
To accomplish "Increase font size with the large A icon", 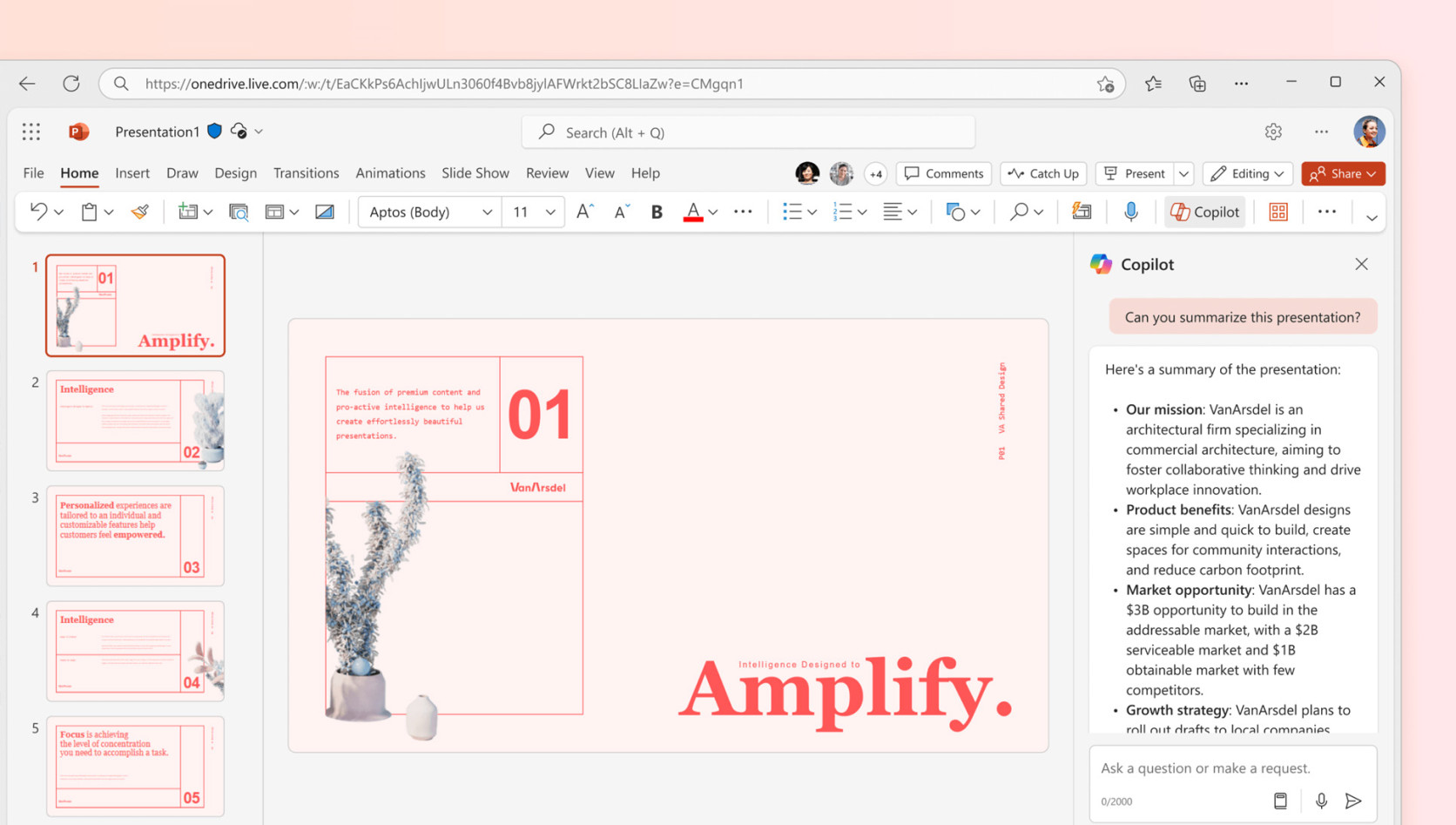I will click(x=585, y=212).
